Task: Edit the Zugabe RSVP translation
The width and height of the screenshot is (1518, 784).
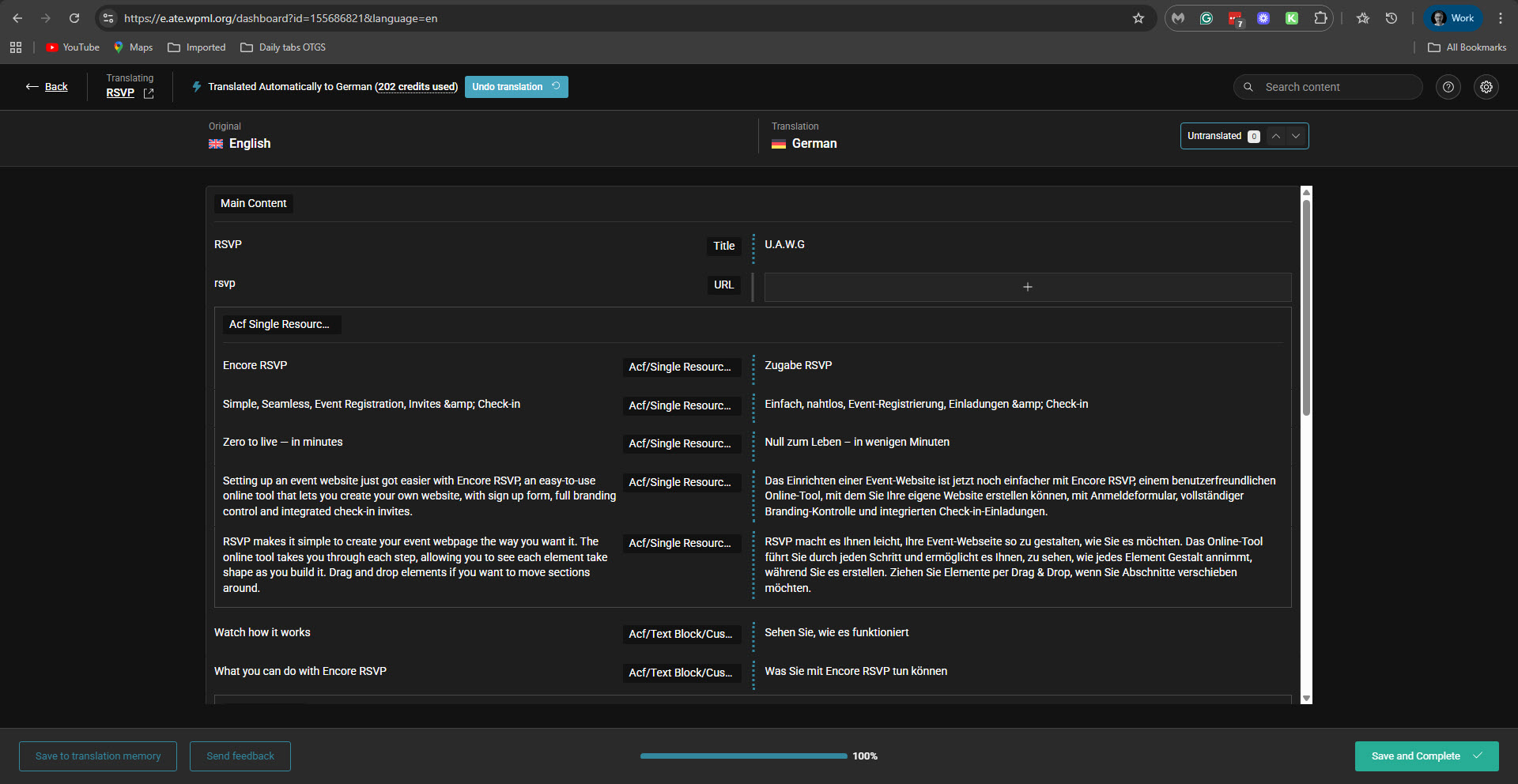Action: [x=799, y=365]
